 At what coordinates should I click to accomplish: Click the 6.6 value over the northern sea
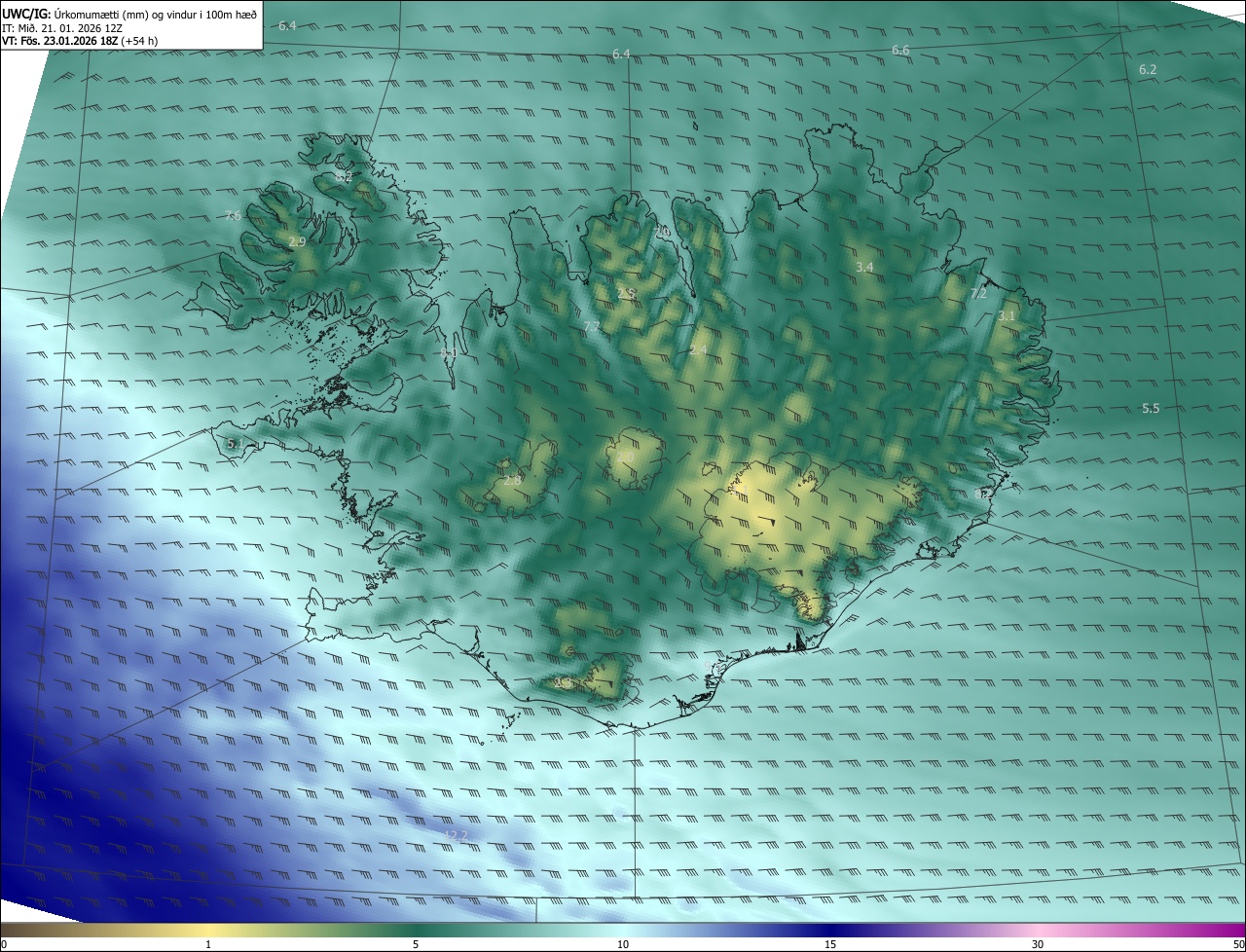tap(900, 51)
